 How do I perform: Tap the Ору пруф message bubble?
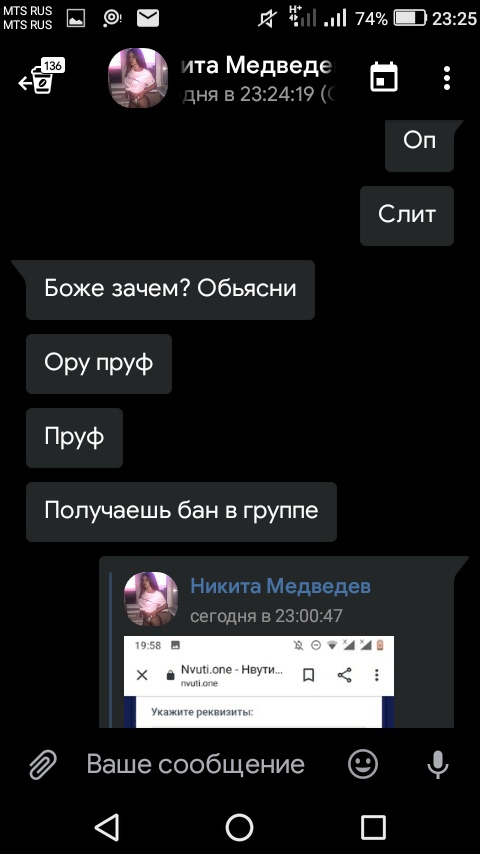tap(99, 363)
